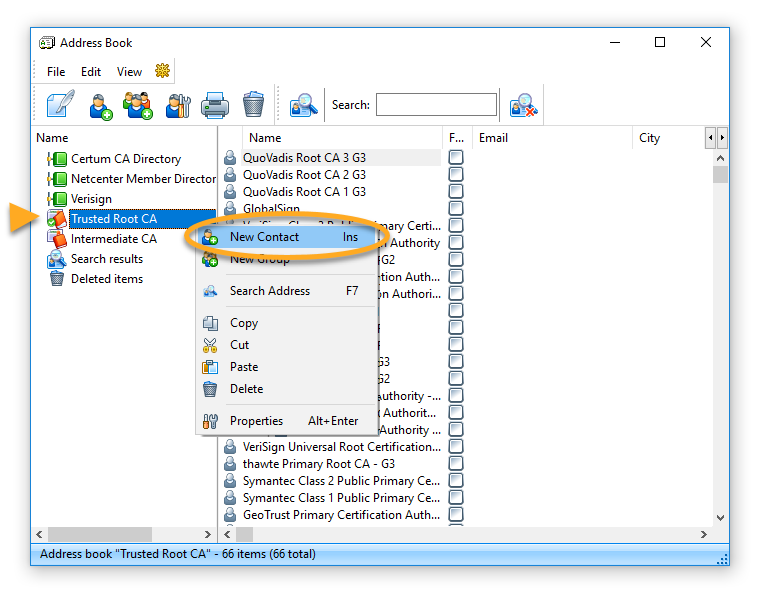Toggle checkbox for GeoTrust Primary Certification Authority

point(456,514)
